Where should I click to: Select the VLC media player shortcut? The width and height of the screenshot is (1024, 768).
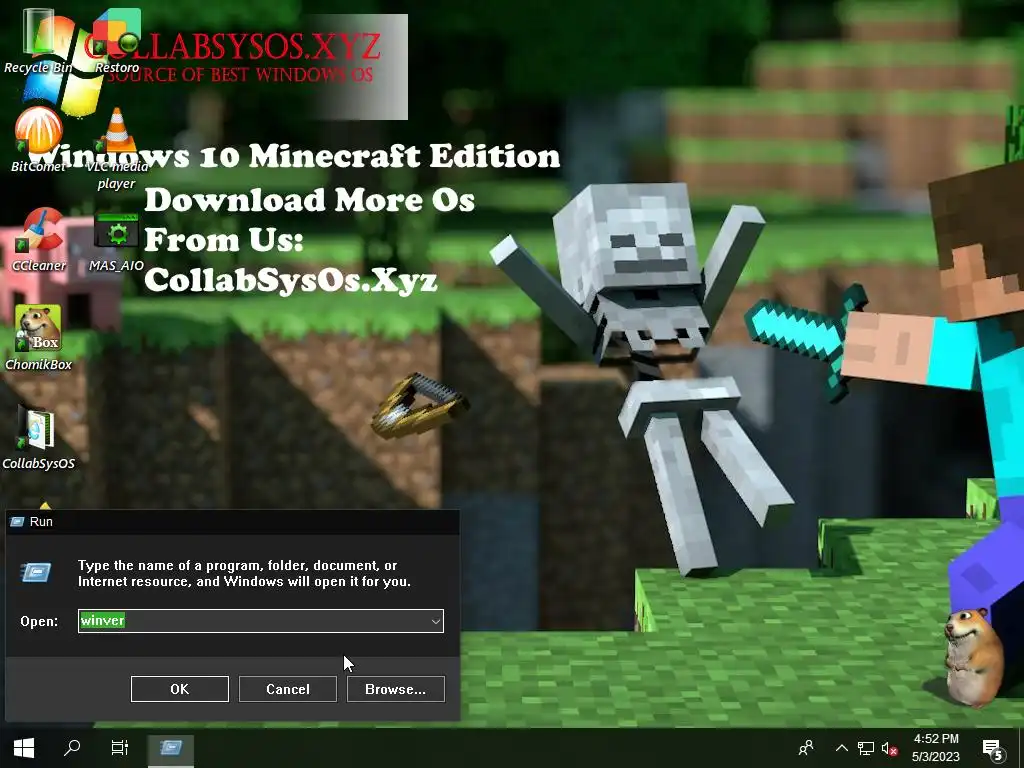pos(116,149)
